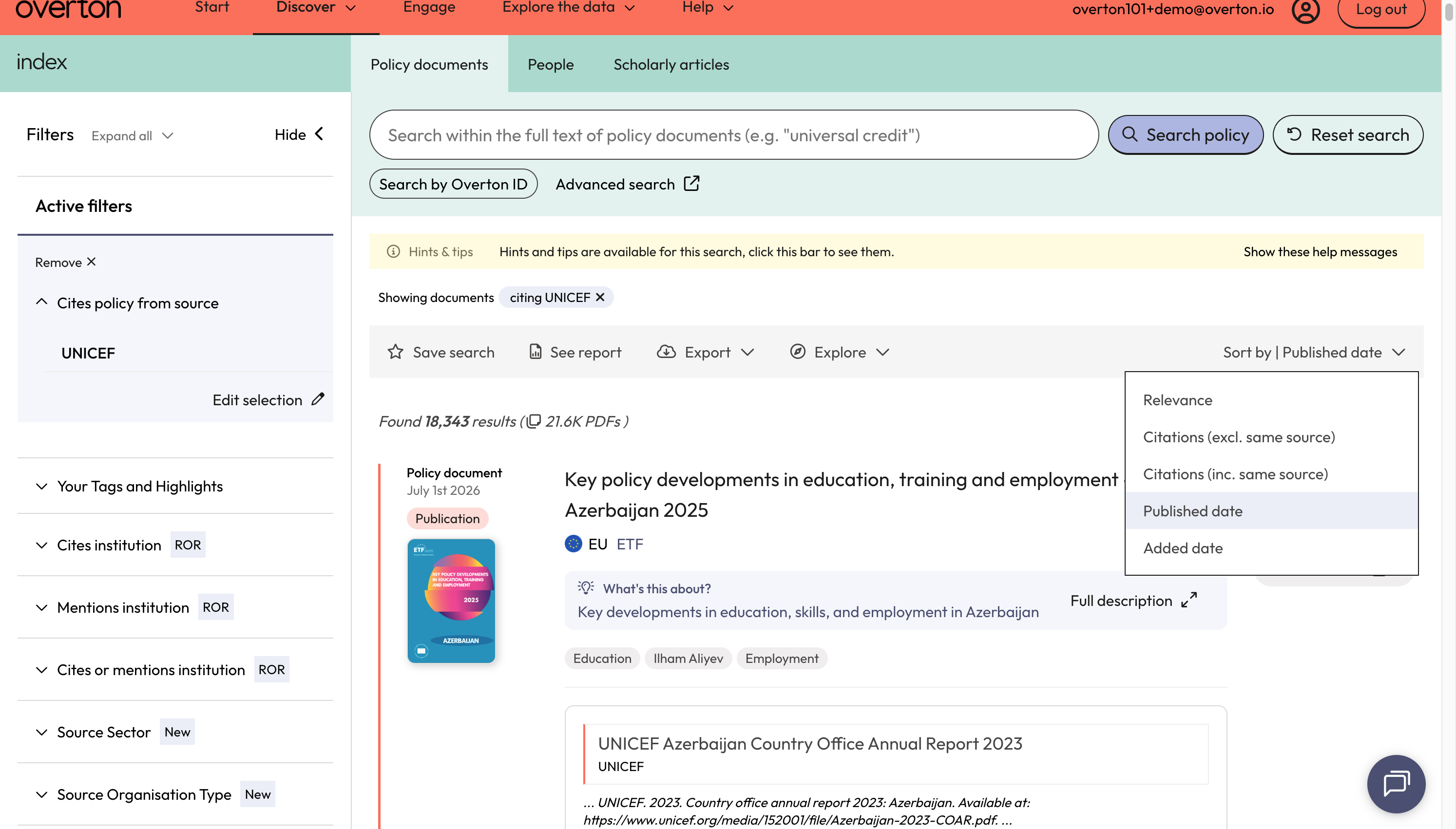Screen dimensions: 1456x829
Task: Click the Full description expand icon
Action: [1188, 600]
